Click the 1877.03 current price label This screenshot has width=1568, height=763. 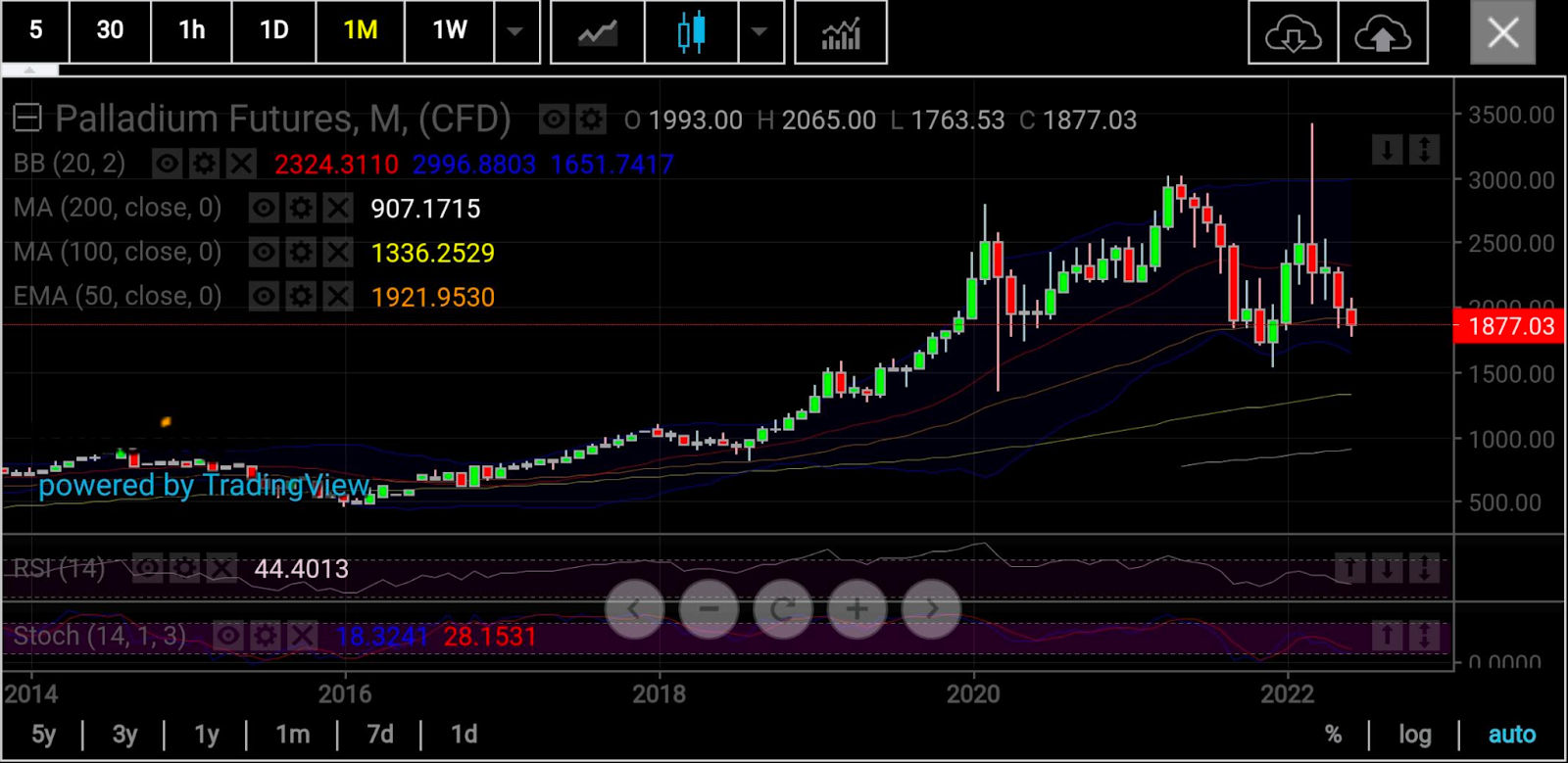[1509, 326]
